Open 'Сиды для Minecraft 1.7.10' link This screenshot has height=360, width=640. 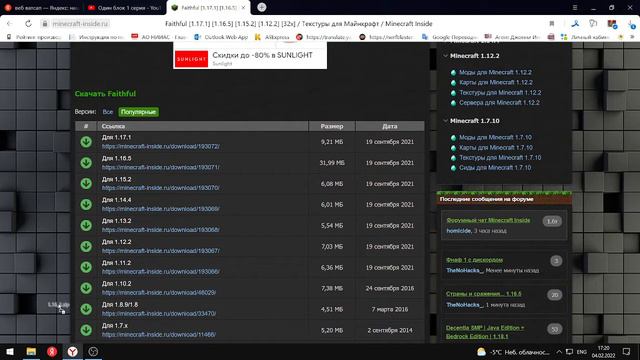point(495,168)
